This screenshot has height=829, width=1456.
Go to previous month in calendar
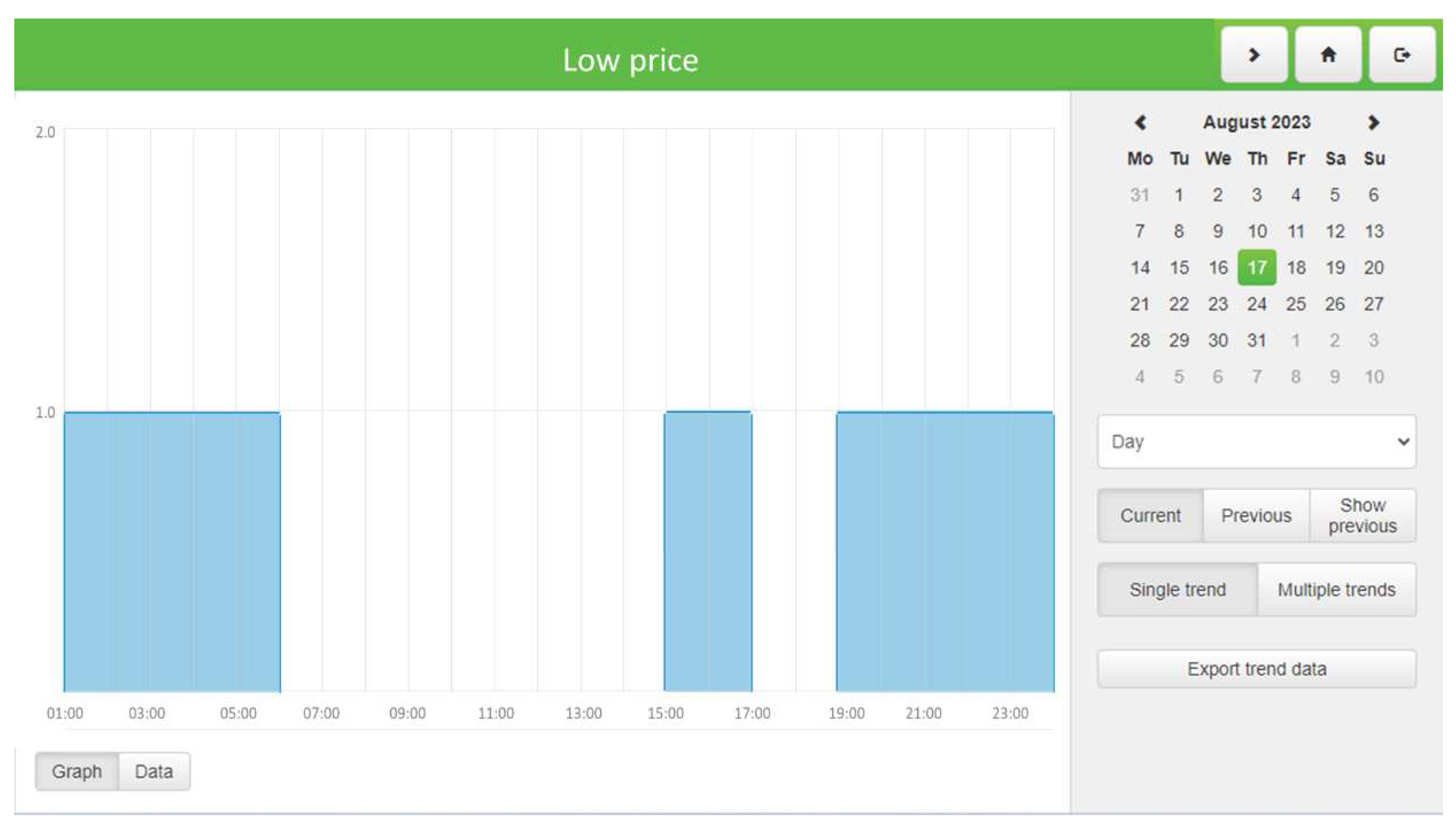1140,123
